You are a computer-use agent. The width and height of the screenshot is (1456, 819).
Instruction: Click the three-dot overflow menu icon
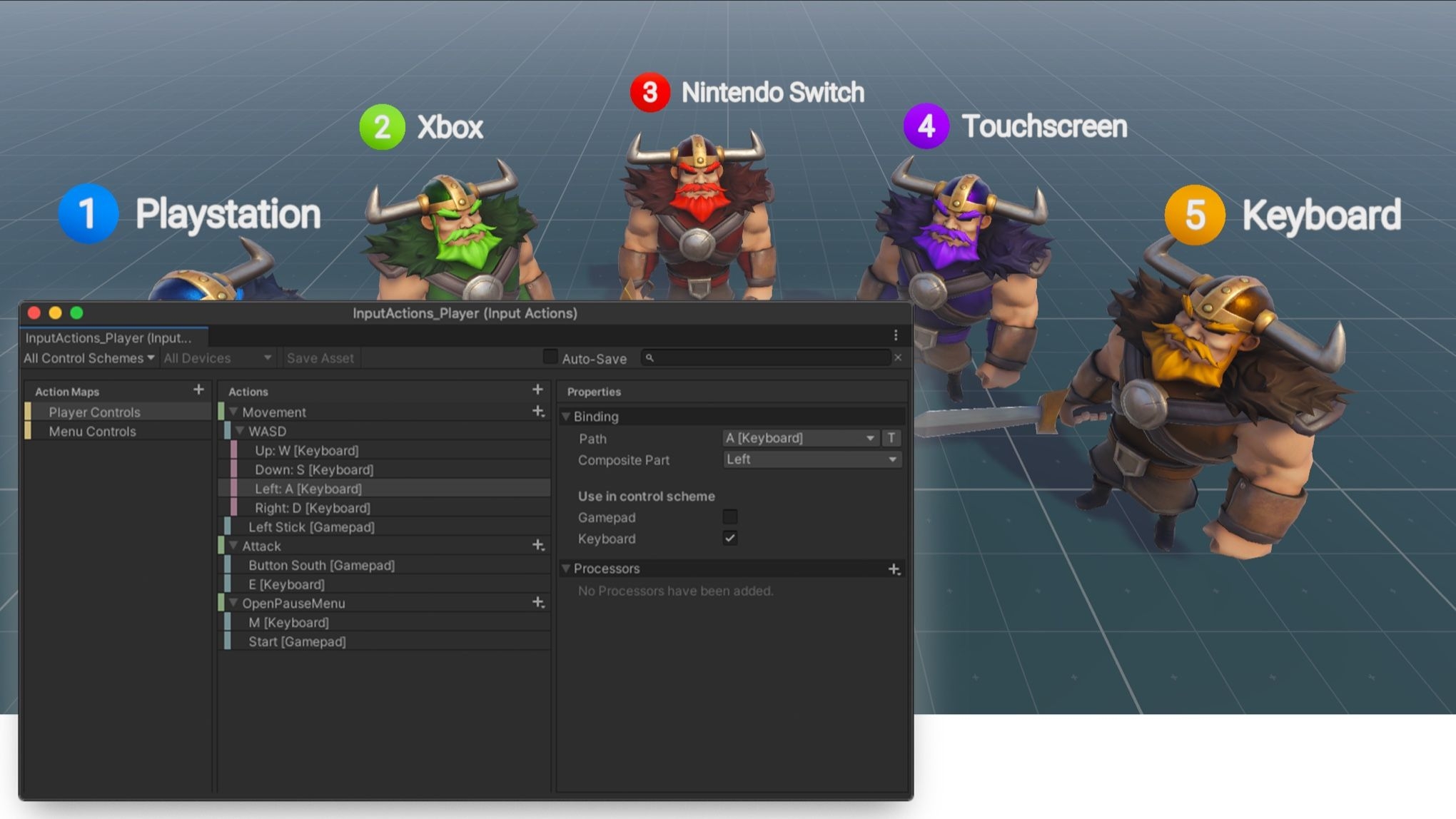tap(896, 335)
